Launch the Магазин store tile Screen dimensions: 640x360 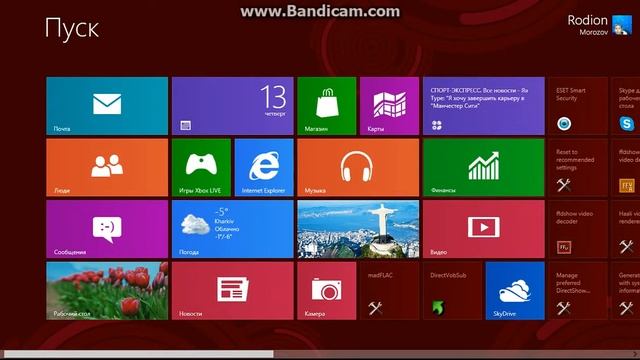[x=327, y=106]
